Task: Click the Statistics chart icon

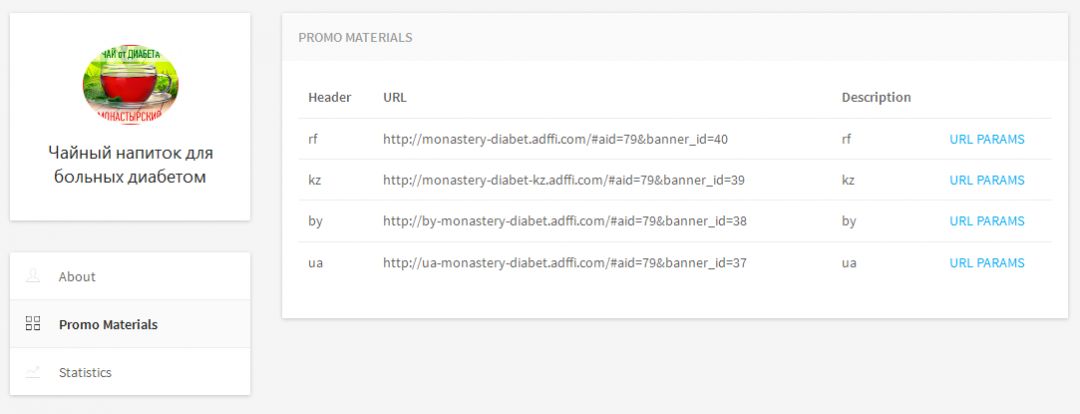Action: pos(32,372)
